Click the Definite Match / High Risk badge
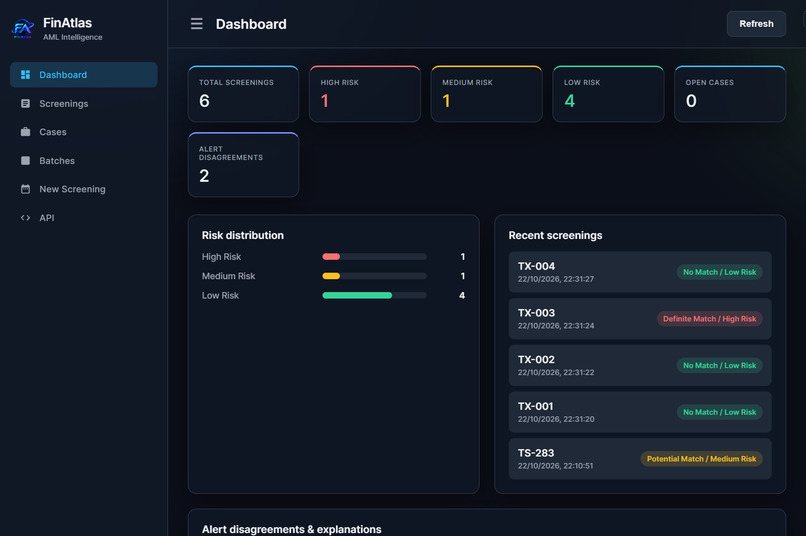 coord(710,319)
